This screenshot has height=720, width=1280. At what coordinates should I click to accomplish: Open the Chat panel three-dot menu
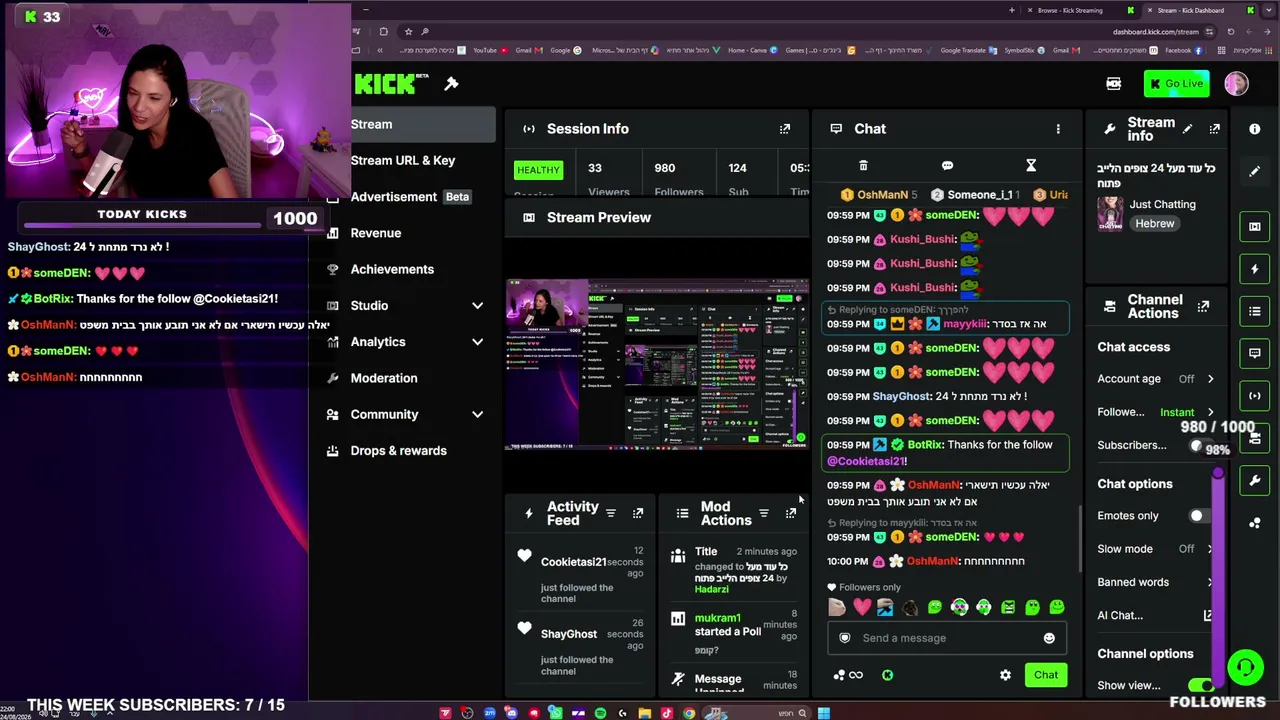click(x=1058, y=129)
